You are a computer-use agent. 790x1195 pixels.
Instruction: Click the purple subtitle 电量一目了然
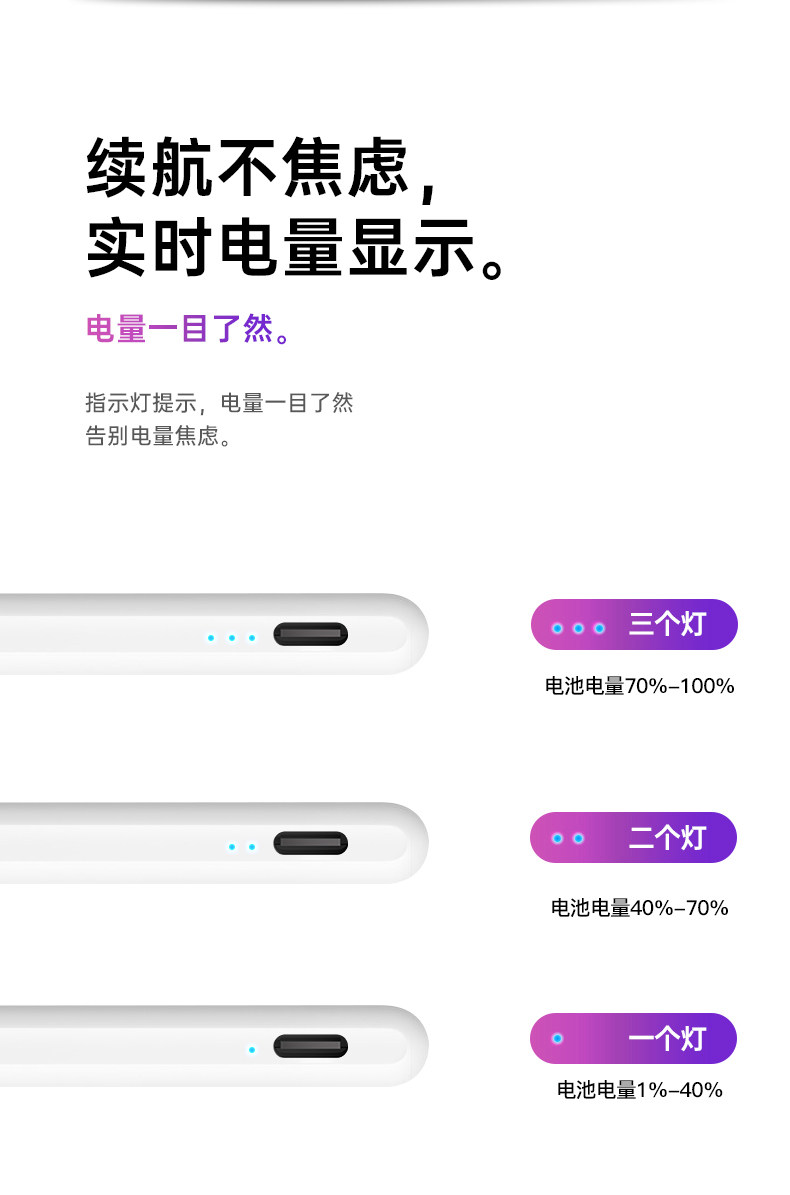189,329
